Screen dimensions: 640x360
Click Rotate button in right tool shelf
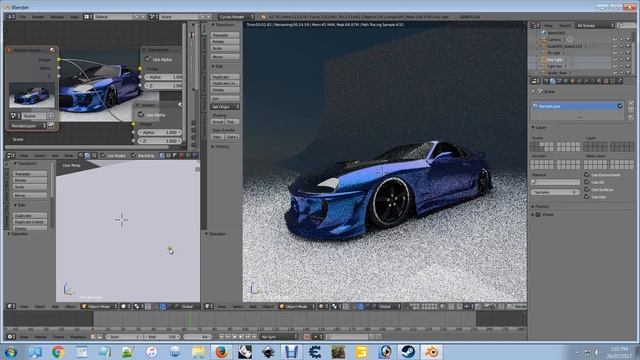pos(225,42)
